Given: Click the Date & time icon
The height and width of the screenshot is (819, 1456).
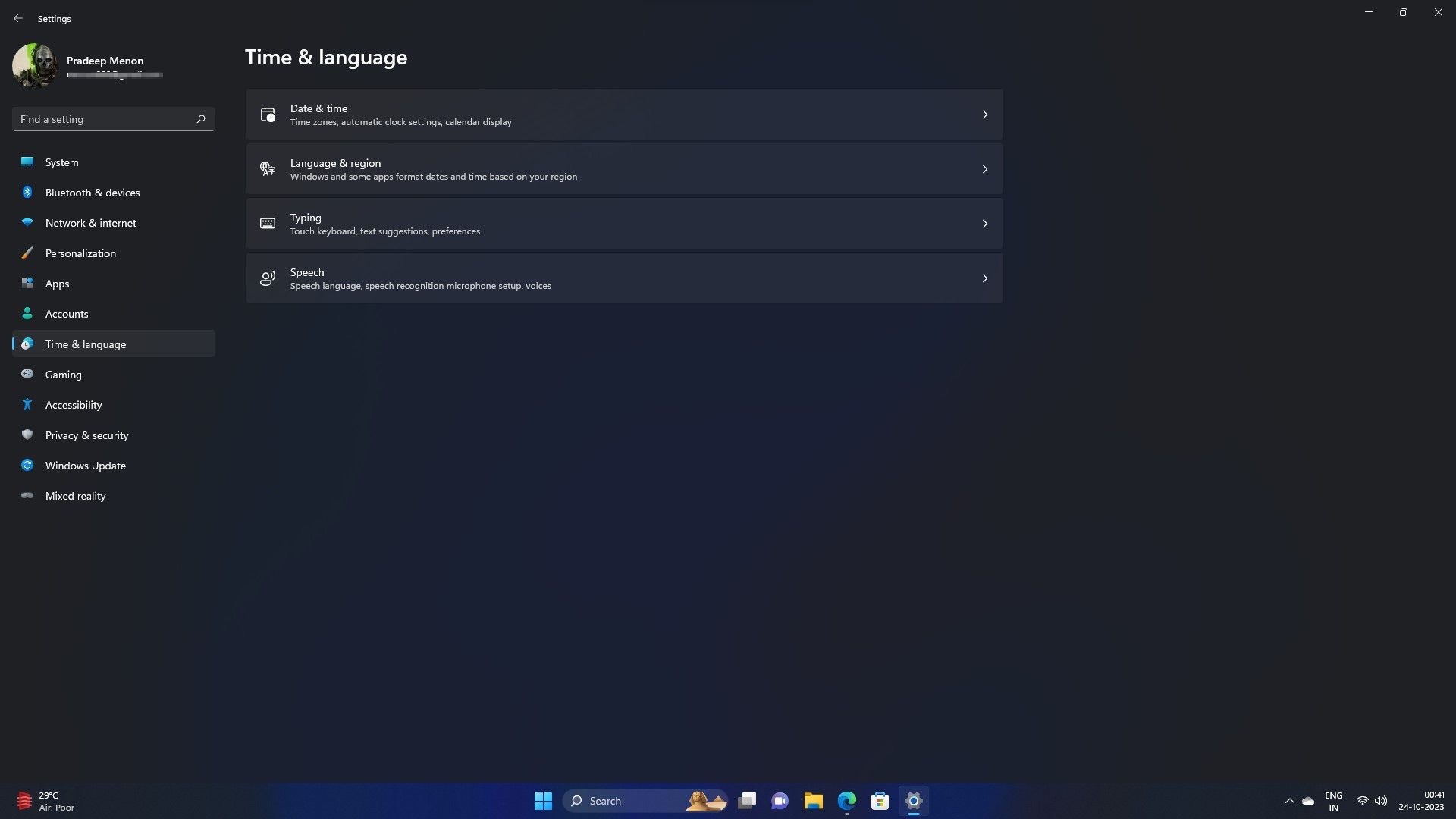Looking at the screenshot, I should [268, 114].
